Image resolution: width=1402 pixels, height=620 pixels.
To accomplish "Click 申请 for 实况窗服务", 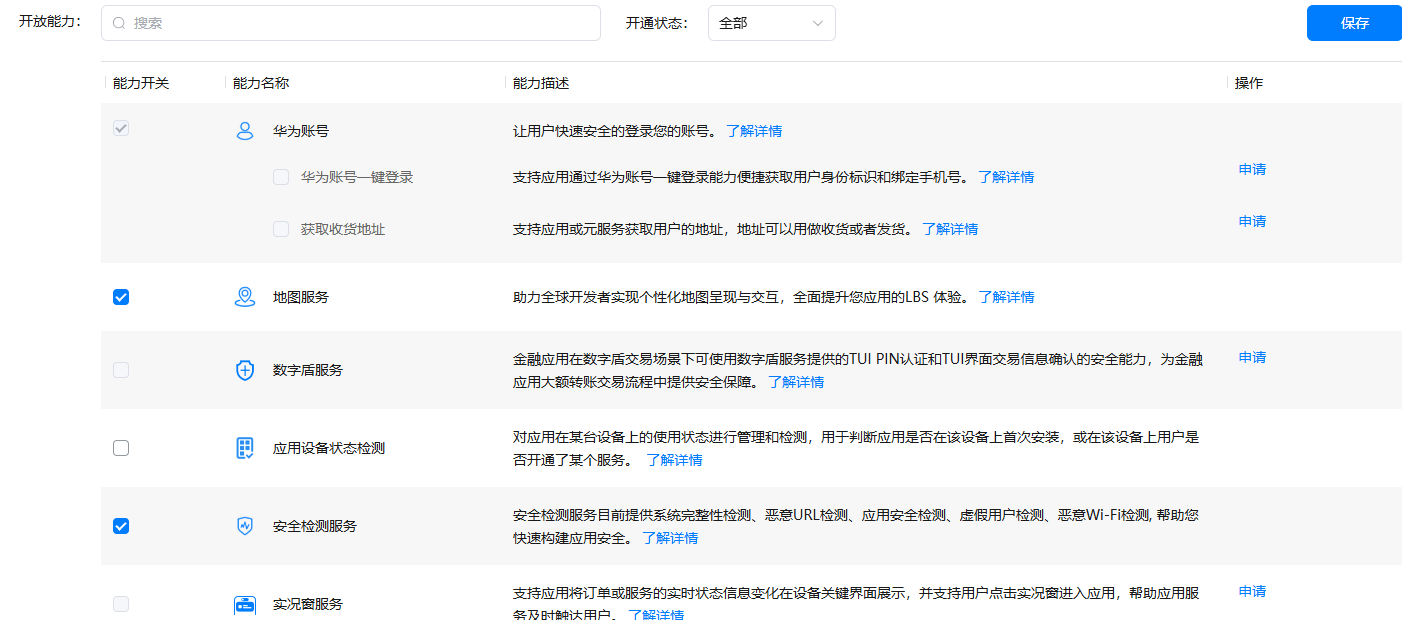I will coord(1252,591).
